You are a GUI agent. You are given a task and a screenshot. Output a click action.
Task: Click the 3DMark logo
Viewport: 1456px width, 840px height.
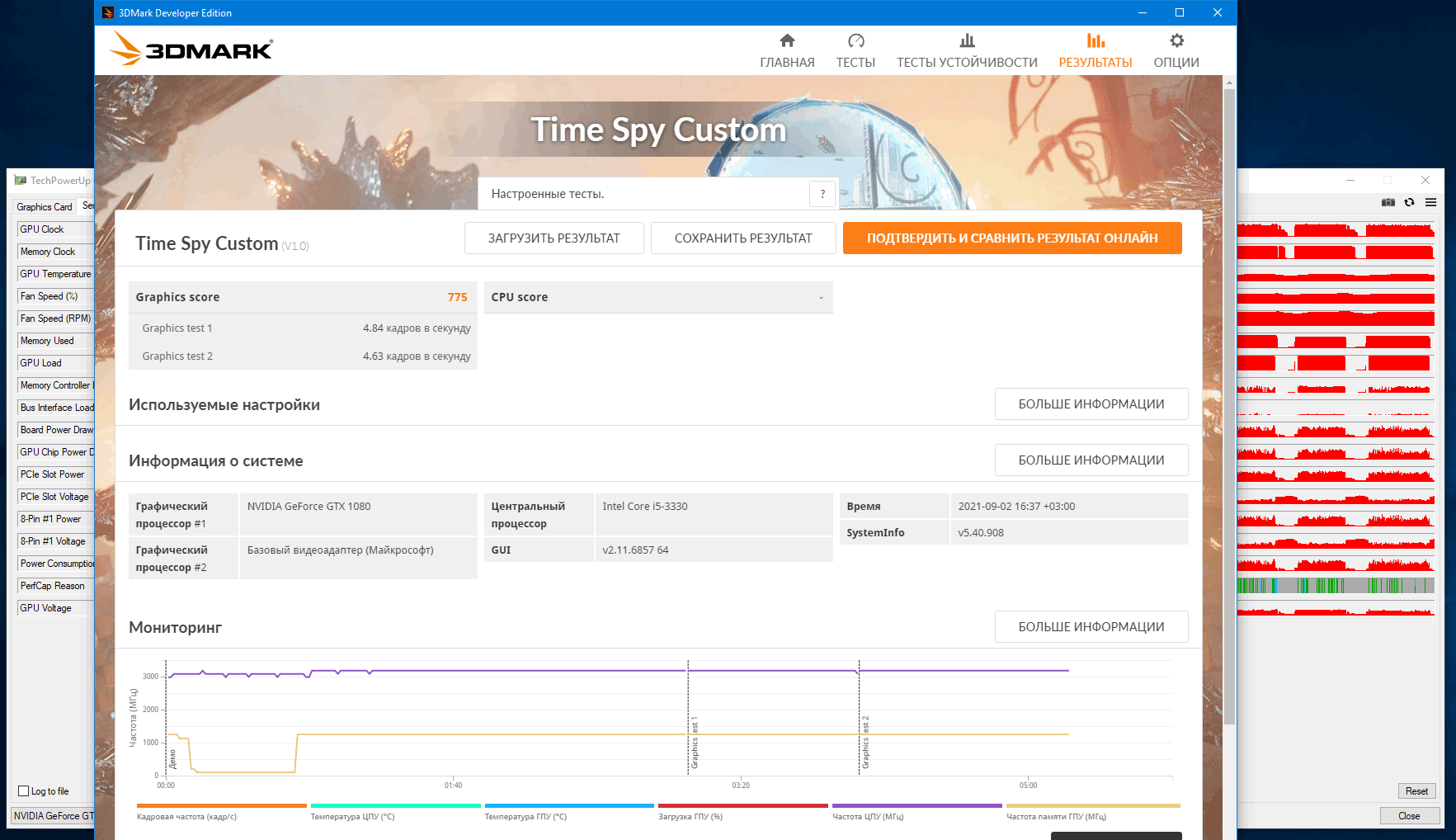(x=191, y=49)
